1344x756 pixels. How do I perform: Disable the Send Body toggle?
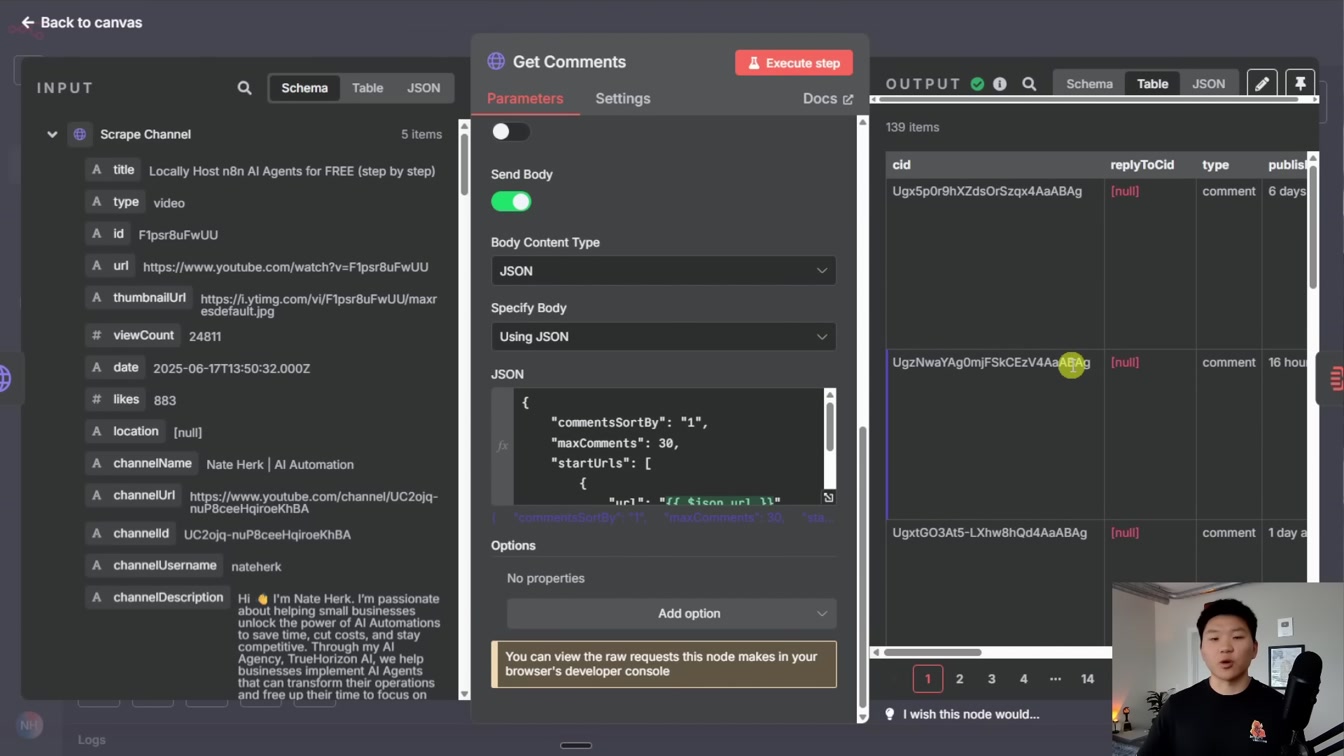[511, 202]
